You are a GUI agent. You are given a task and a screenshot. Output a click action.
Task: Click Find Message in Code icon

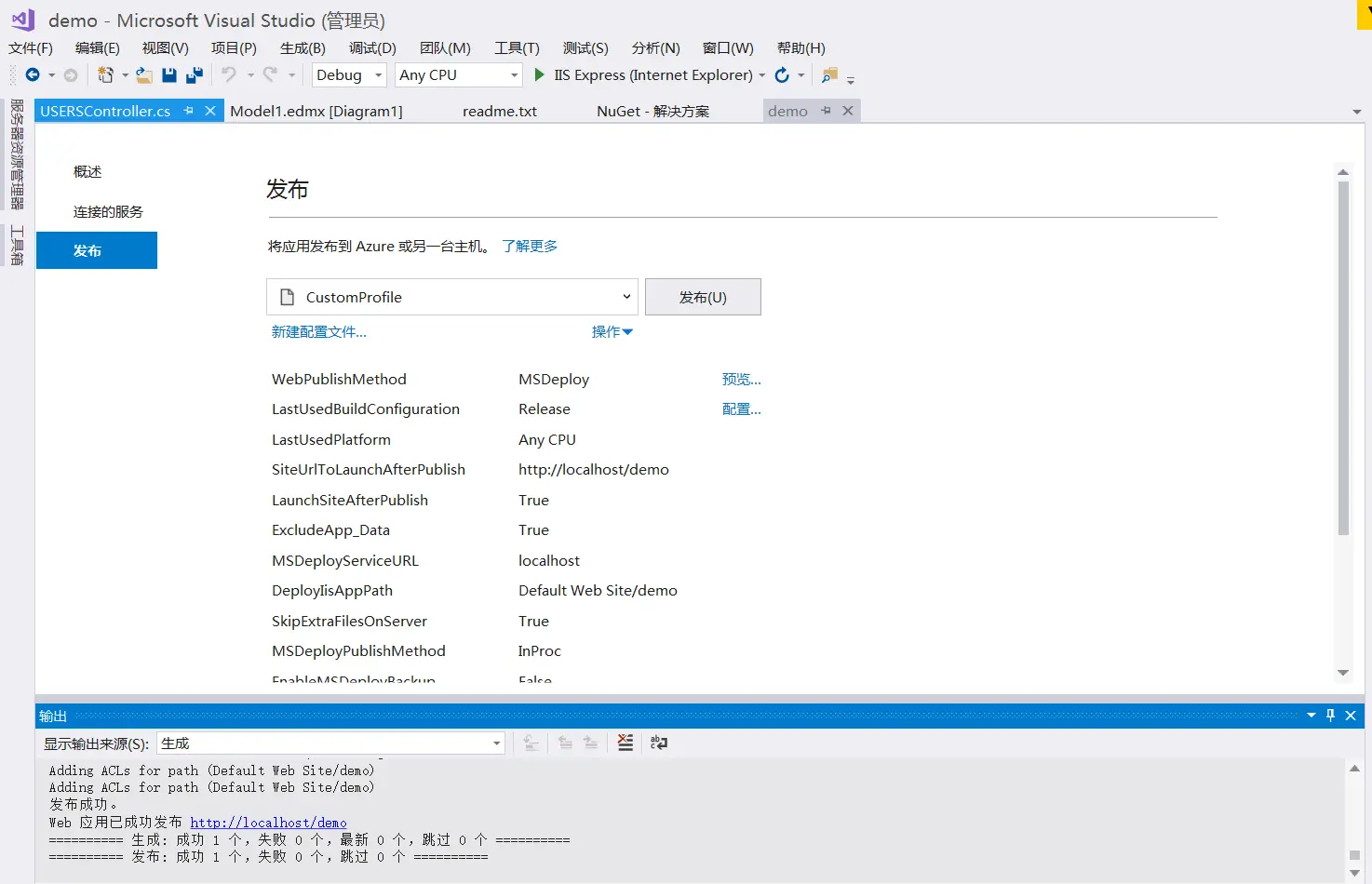click(531, 743)
